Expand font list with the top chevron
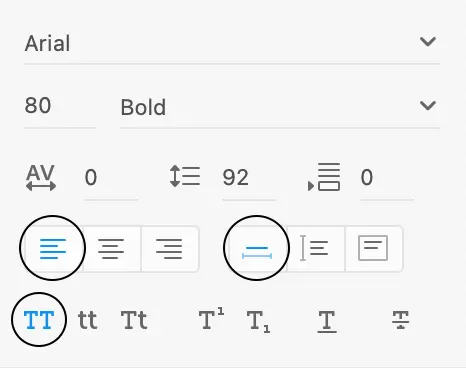Screen dimensions: 466x368 click(428, 42)
